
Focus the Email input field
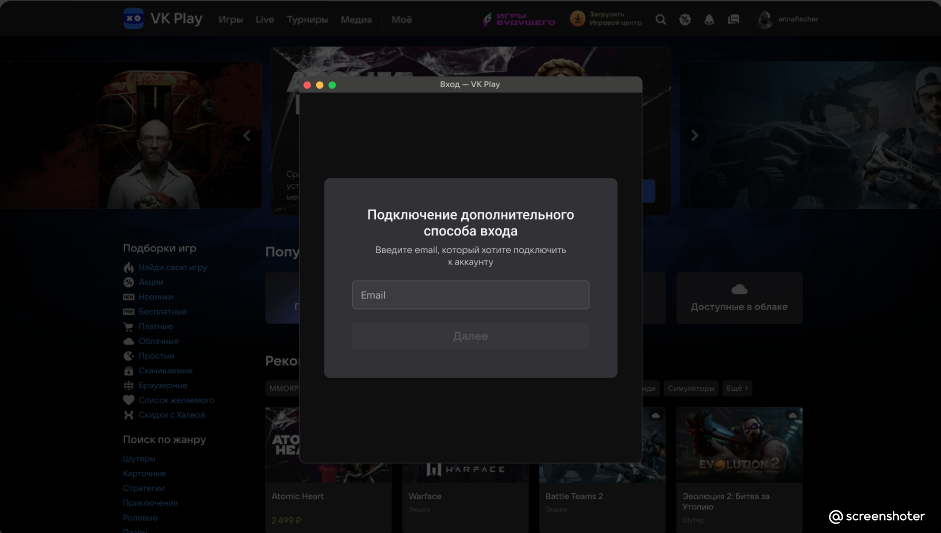coord(470,295)
